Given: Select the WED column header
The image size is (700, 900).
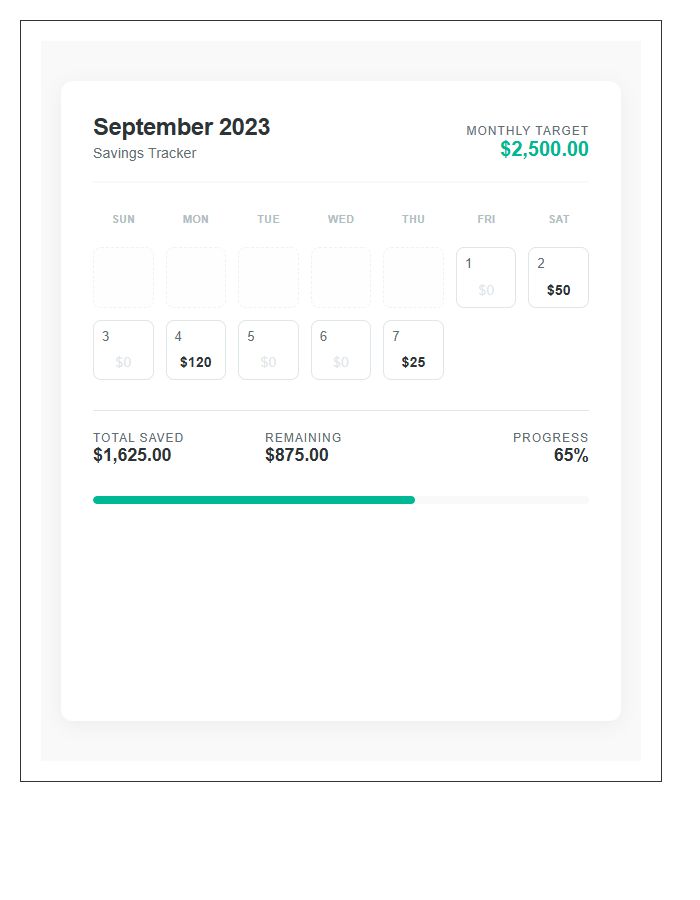Looking at the screenshot, I should (x=341, y=219).
